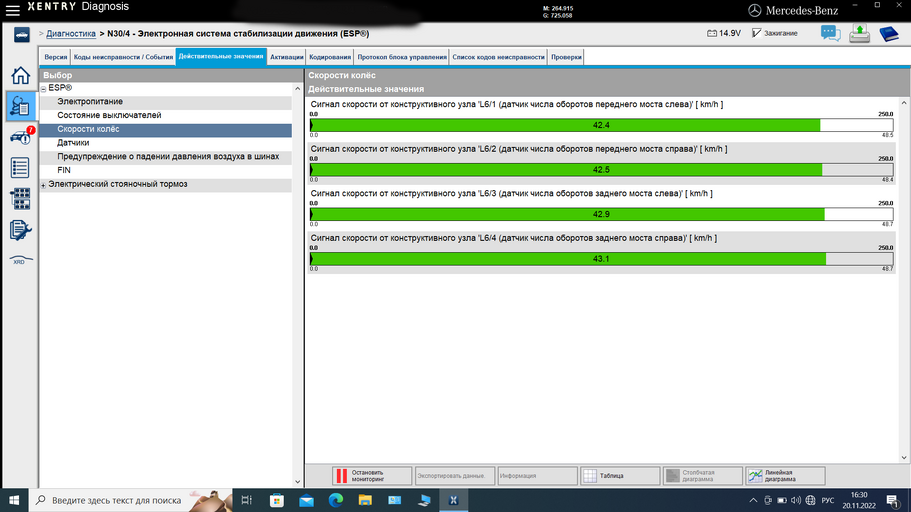Click the print/export icon in header
911x512 pixels.
point(859,34)
